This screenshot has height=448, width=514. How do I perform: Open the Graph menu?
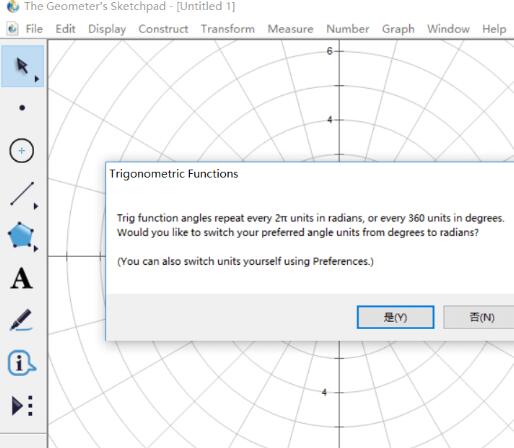point(398,29)
